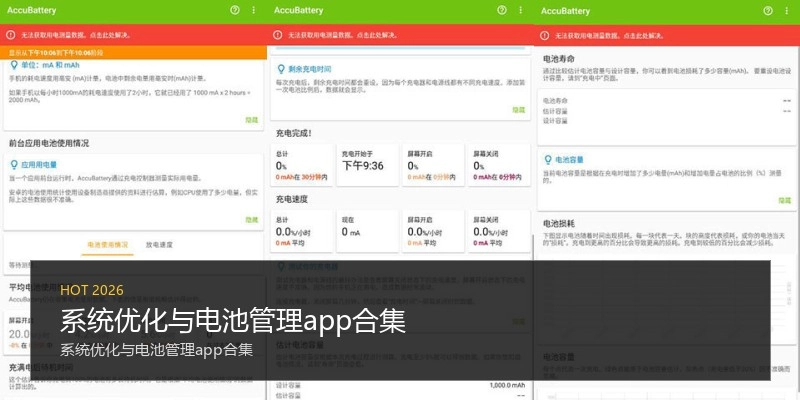The image size is (800, 400).
Task: Switch to the 放电速度 tab
Action: pos(159,245)
